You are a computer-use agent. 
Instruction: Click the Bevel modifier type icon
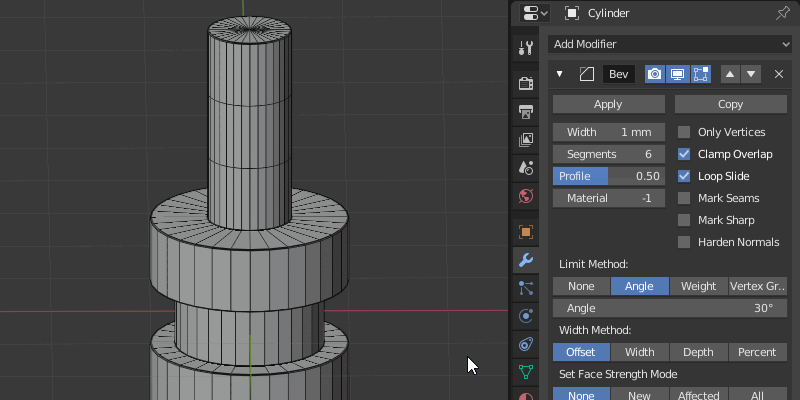click(587, 74)
